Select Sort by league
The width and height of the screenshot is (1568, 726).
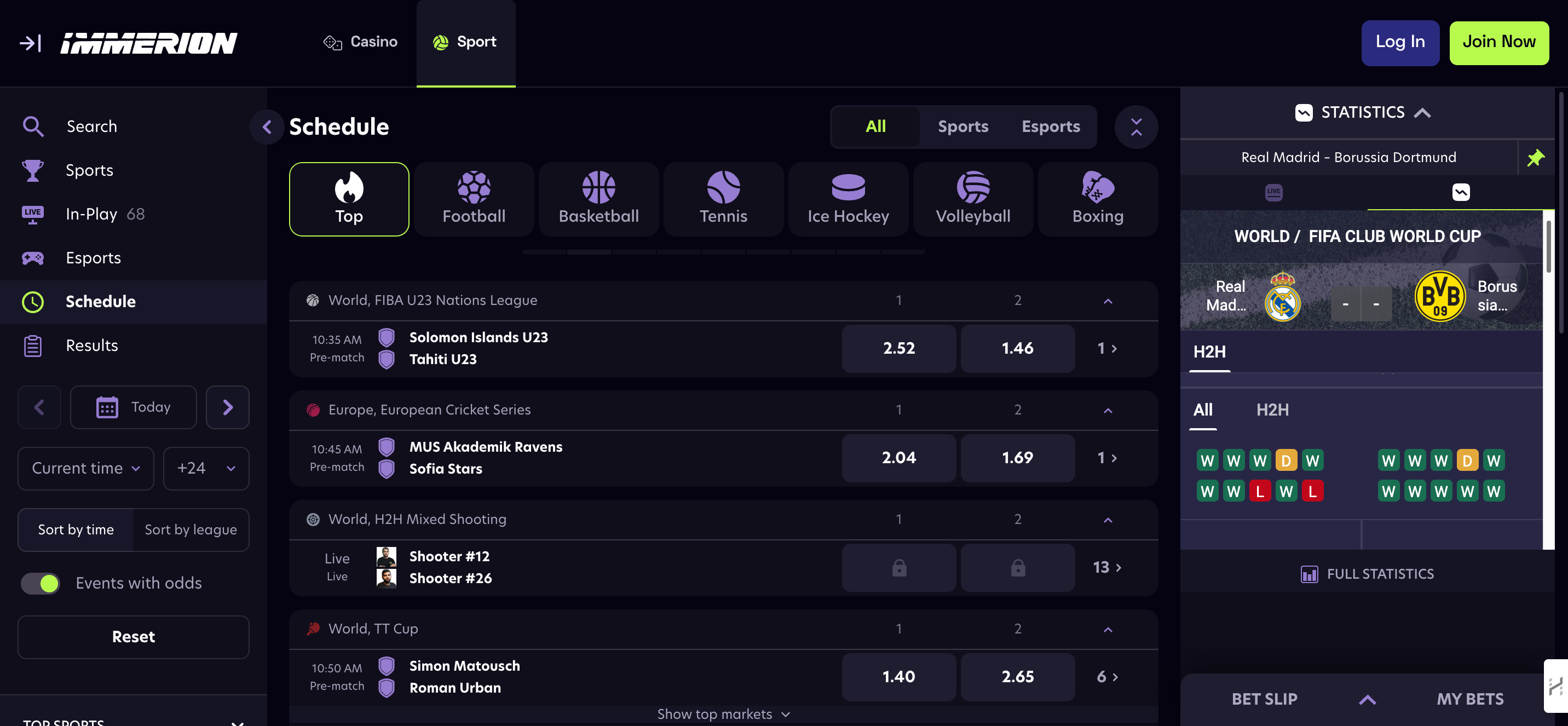coord(191,529)
